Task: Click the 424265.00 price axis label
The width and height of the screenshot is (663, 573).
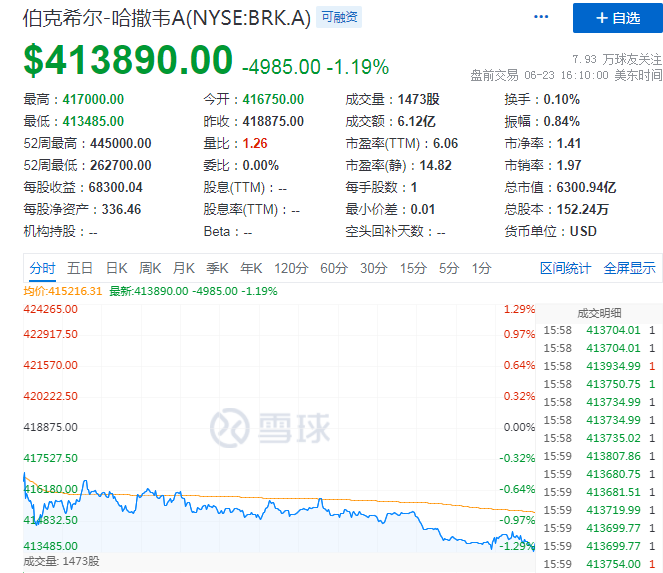Action: [x=51, y=309]
